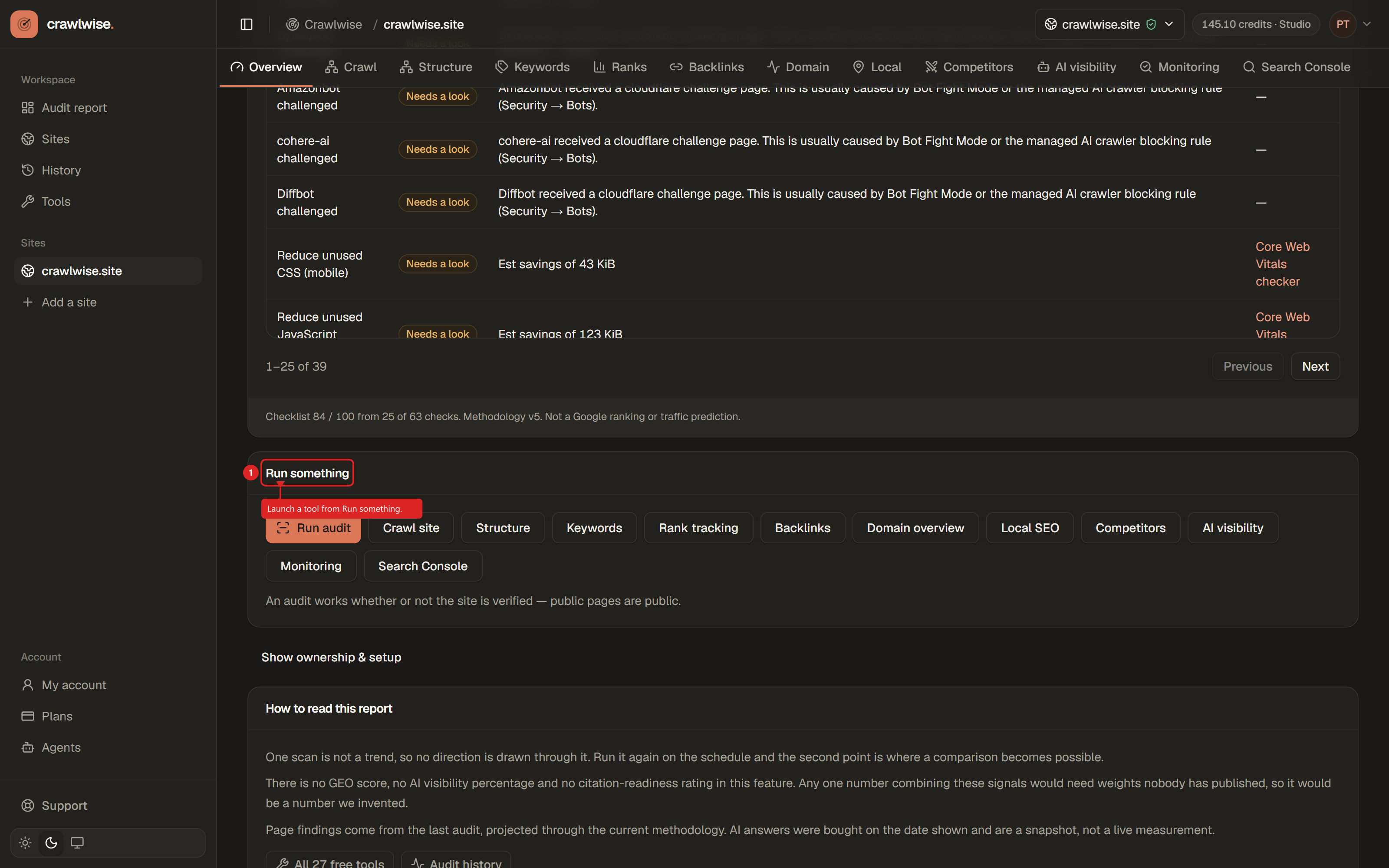1389x868 pixels.
Task: Open the Agents page
Action: (108, 747)
